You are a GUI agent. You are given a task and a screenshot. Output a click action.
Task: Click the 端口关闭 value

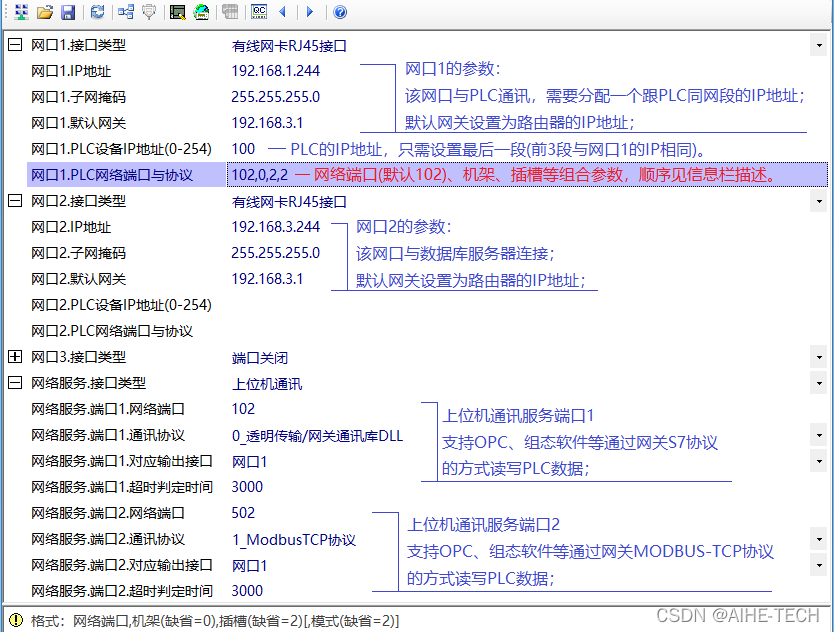coord(260,358)
